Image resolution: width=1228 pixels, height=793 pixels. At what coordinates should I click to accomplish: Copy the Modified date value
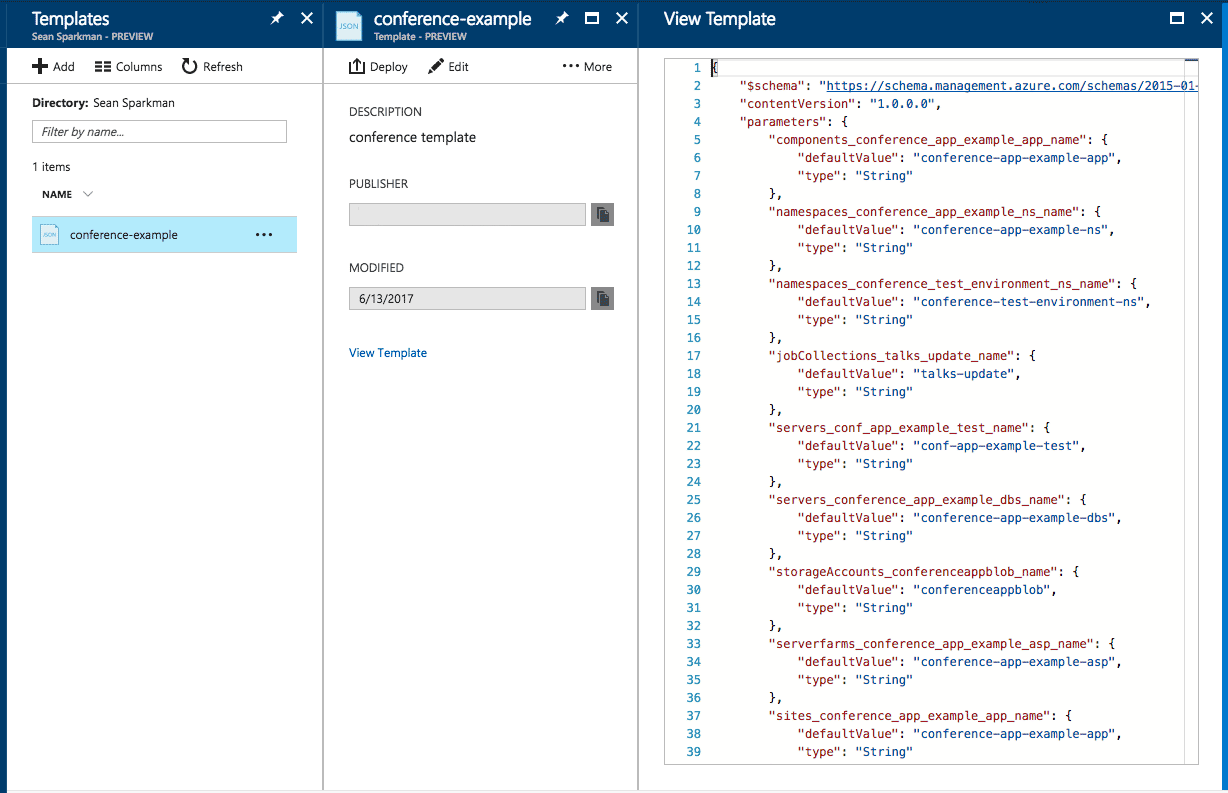[602, 299]
